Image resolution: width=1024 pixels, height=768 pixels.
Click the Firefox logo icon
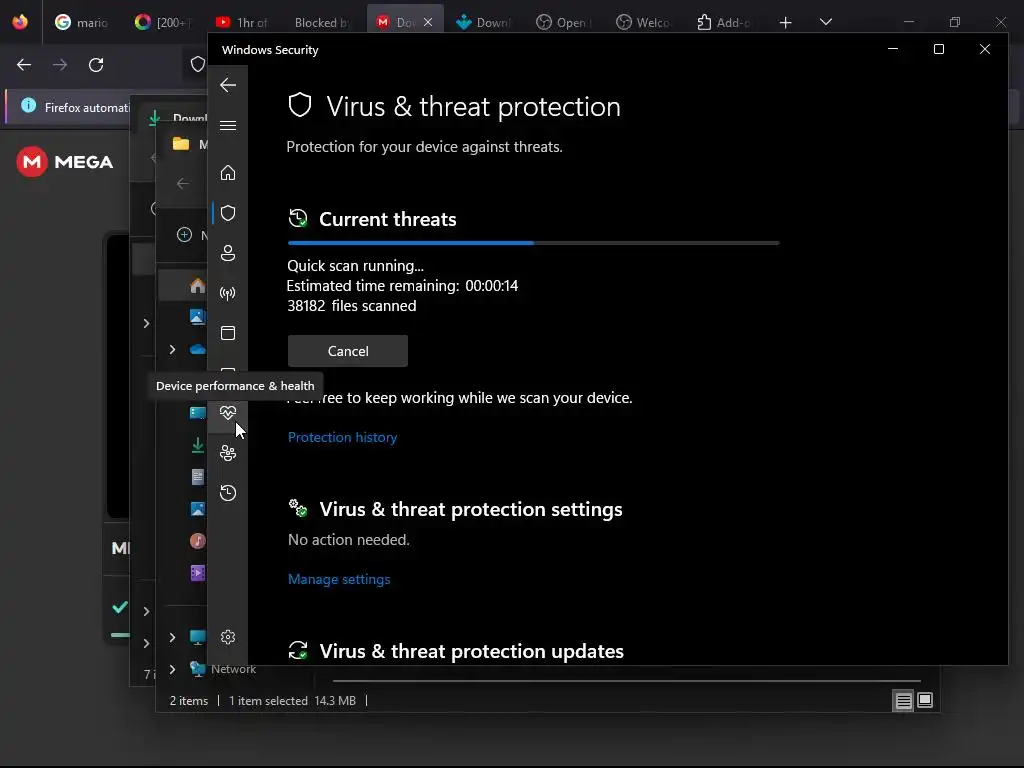(x=20, y=22)
